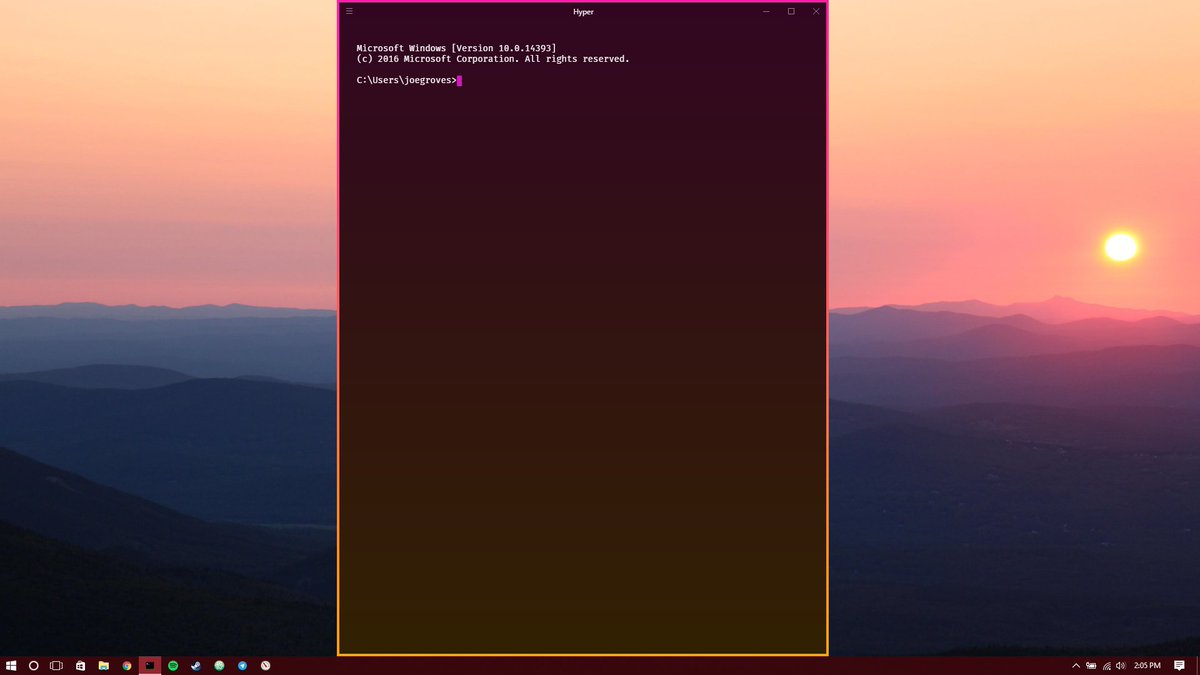Expand hidden system tray icons

point(1076,665)
